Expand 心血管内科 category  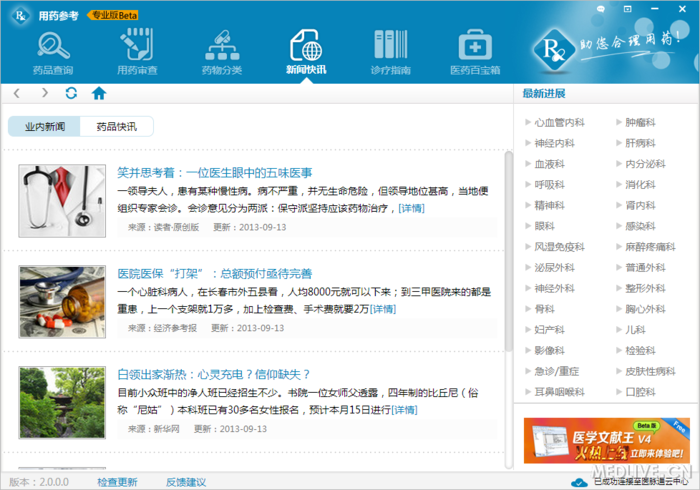[x=555, y=122]
